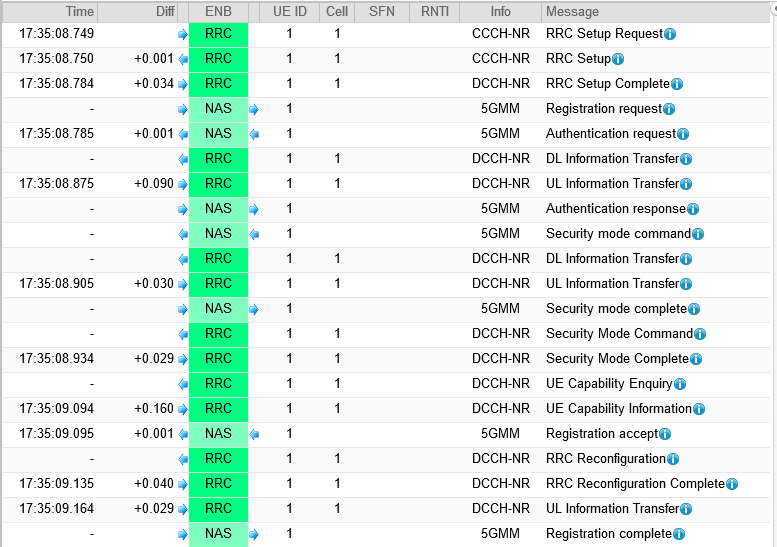Click info icon for UL Information Transfer at 17:35:09.164
This screenshot has width=777, height=547.
686,509
